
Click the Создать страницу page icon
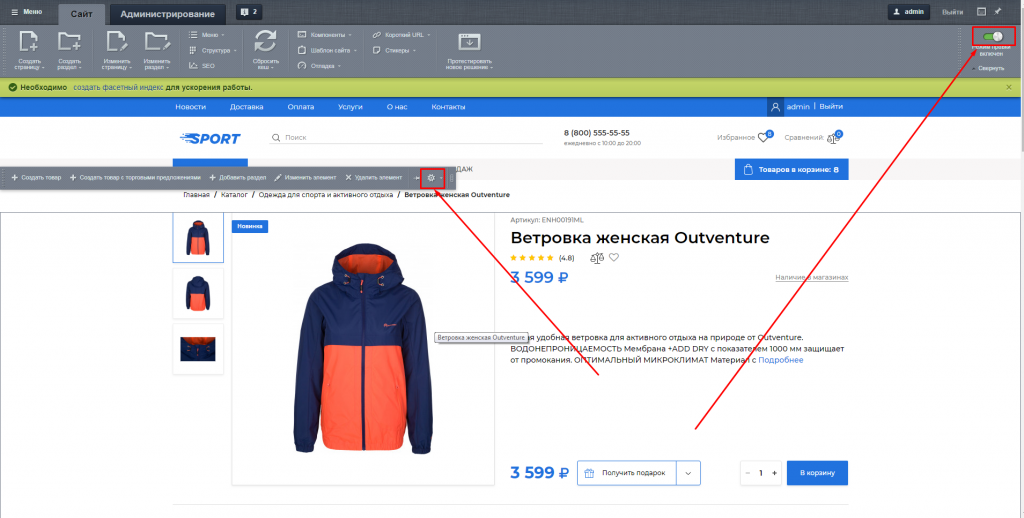(29, 41)
